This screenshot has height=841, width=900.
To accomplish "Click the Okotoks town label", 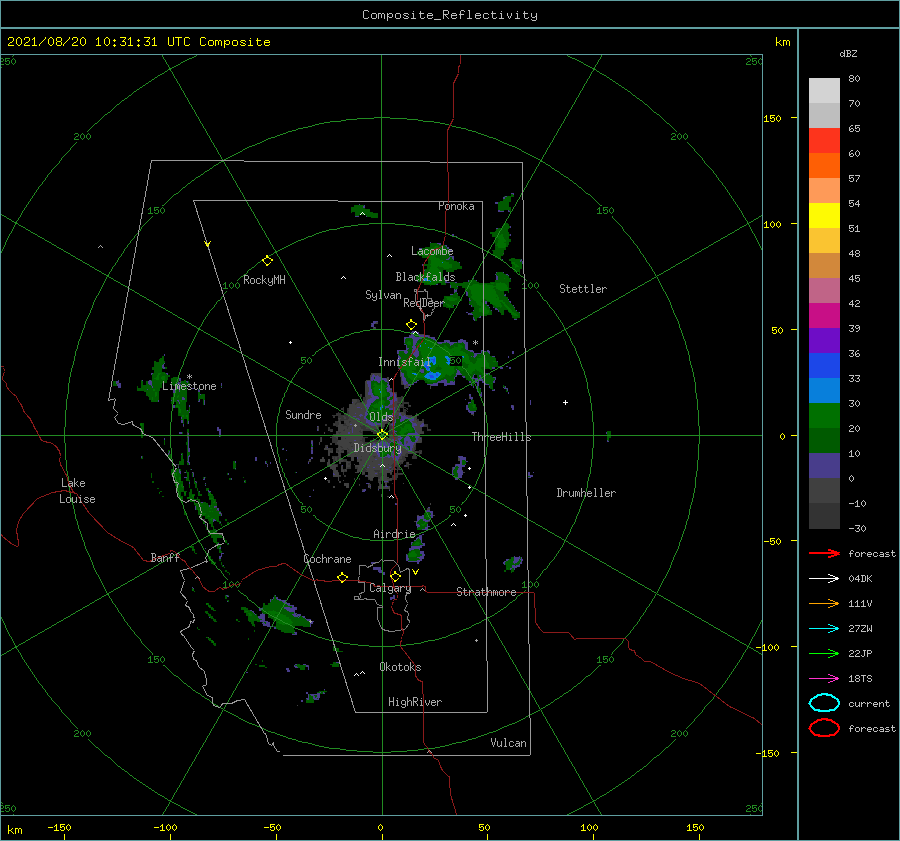I will [400, 667].
